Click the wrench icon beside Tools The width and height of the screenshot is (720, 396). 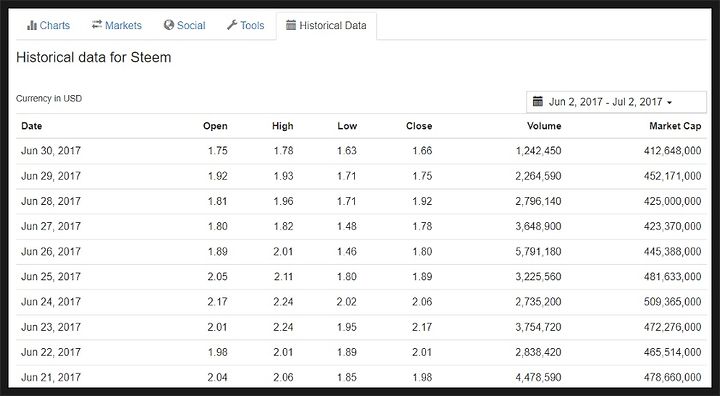coord(232,25)
